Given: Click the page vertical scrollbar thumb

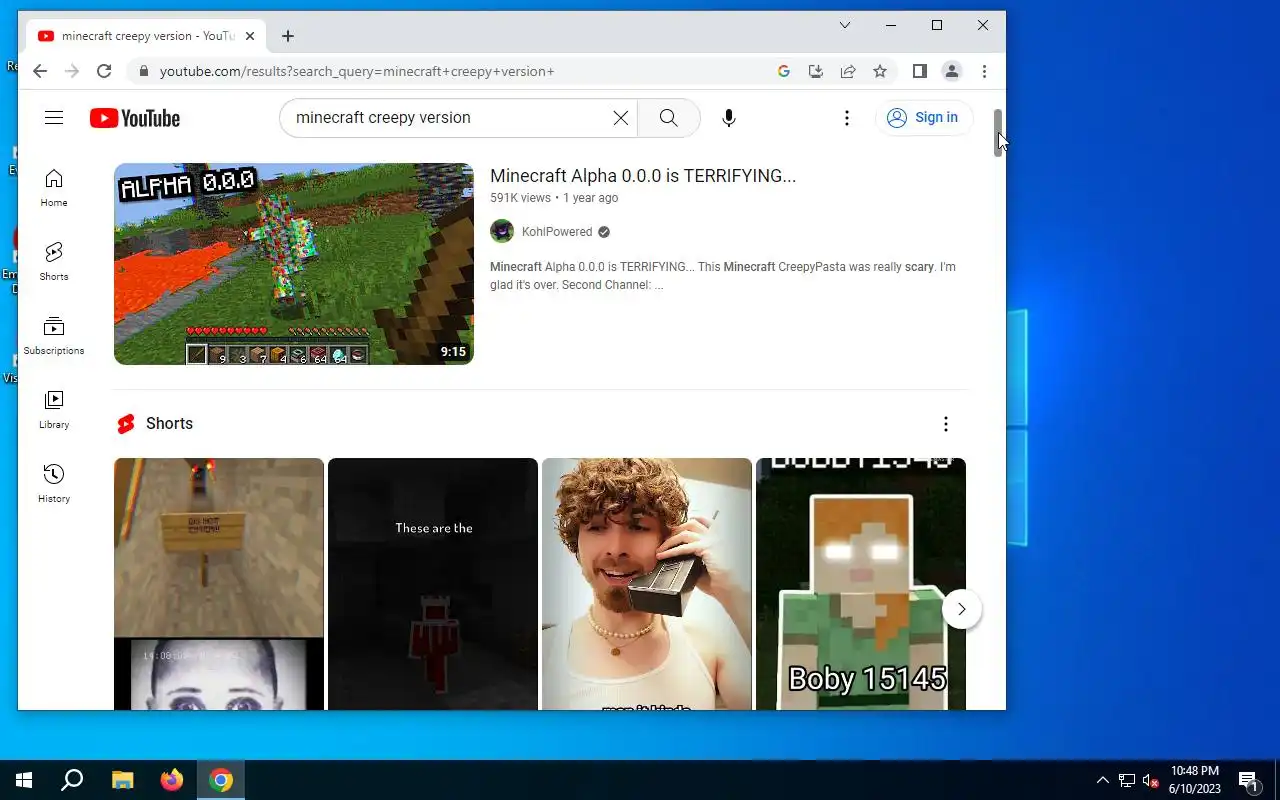Looking at the screenshot, I should [998, 132].
